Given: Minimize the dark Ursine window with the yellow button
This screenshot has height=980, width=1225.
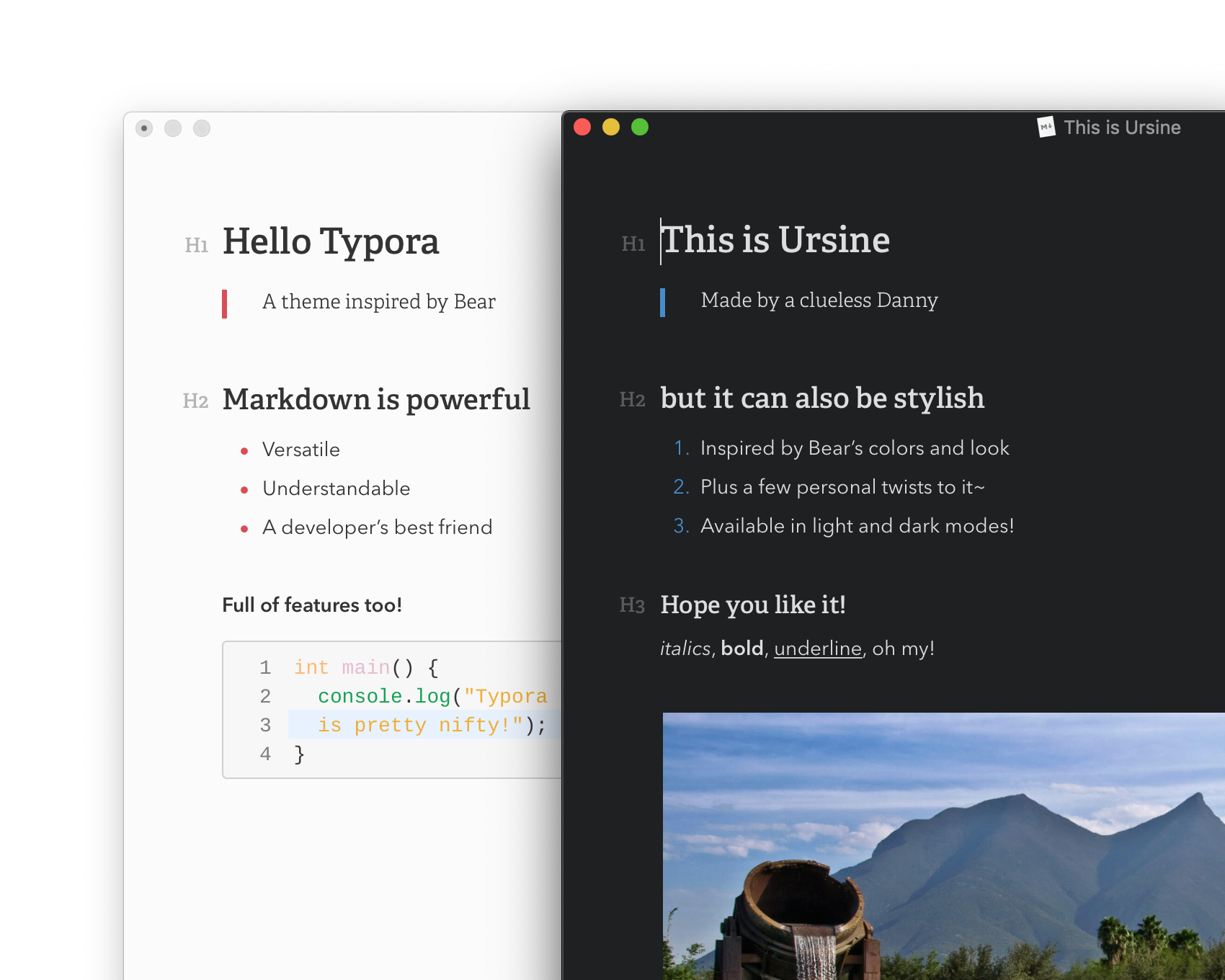Looking at the screenshot, I should click(611, 127).
